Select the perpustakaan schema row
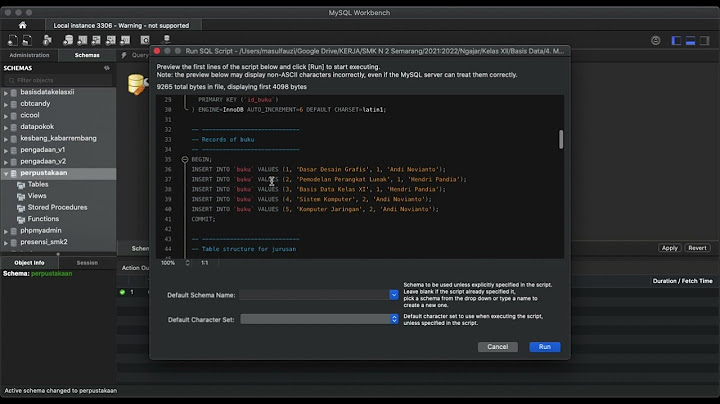The width and height of the screenshot is (720, 404). [58, 173]
